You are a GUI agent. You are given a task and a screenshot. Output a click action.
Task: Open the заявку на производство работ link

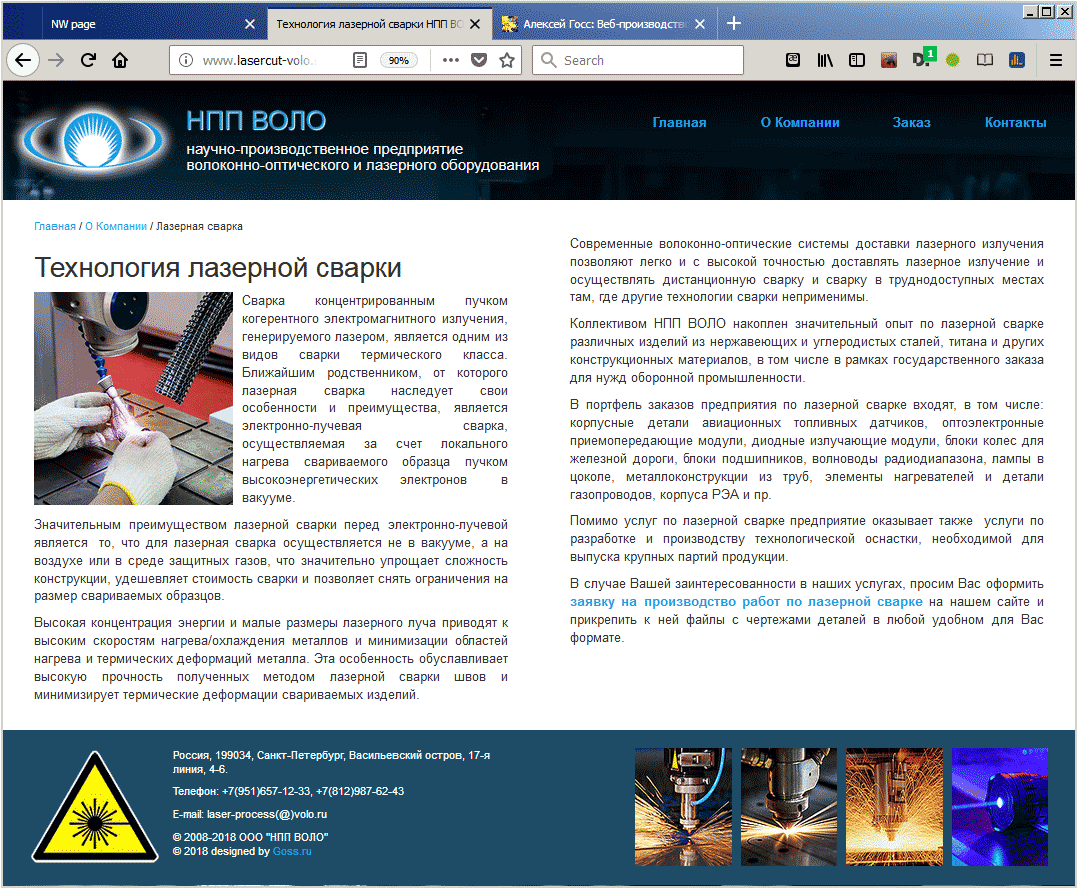click(746, 602)
